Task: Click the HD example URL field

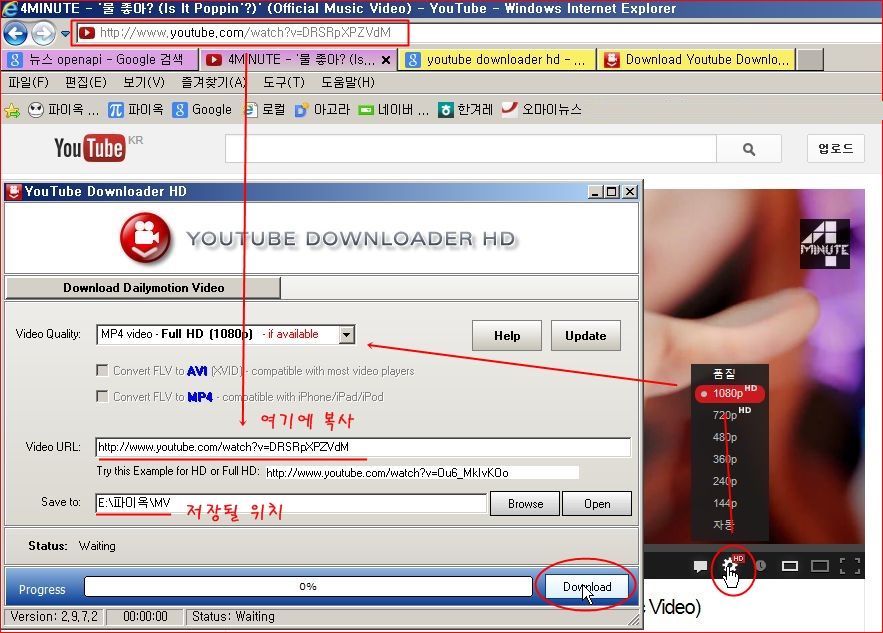Action: (x=422, y=472)
